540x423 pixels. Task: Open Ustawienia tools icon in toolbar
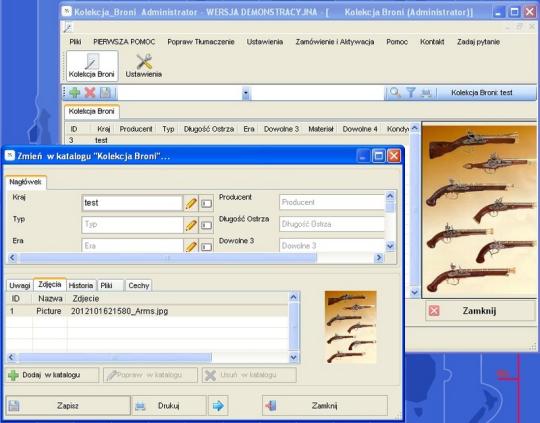[x=144, y=66]
